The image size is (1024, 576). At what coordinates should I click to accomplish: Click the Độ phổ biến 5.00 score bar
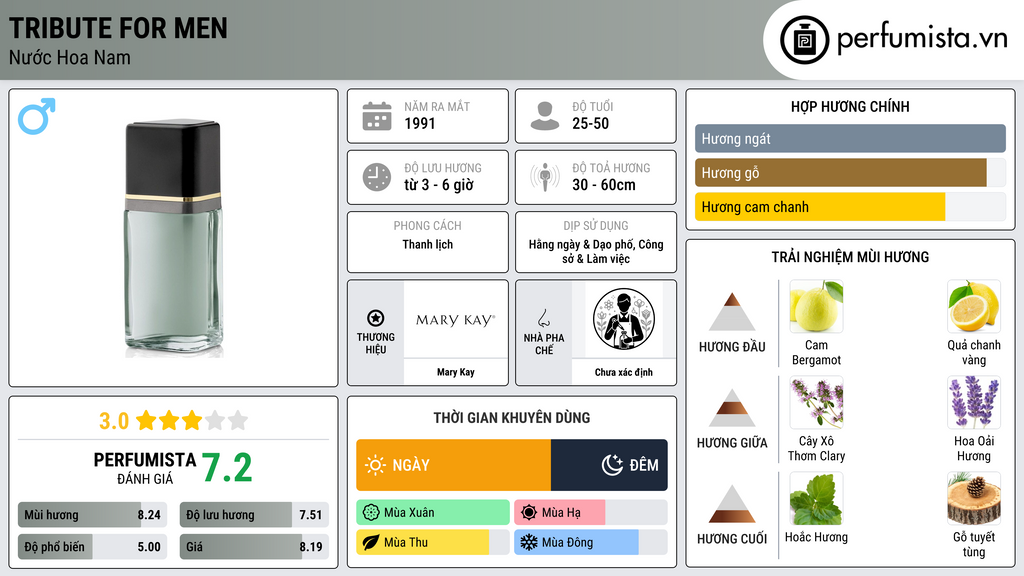point(92,547)
